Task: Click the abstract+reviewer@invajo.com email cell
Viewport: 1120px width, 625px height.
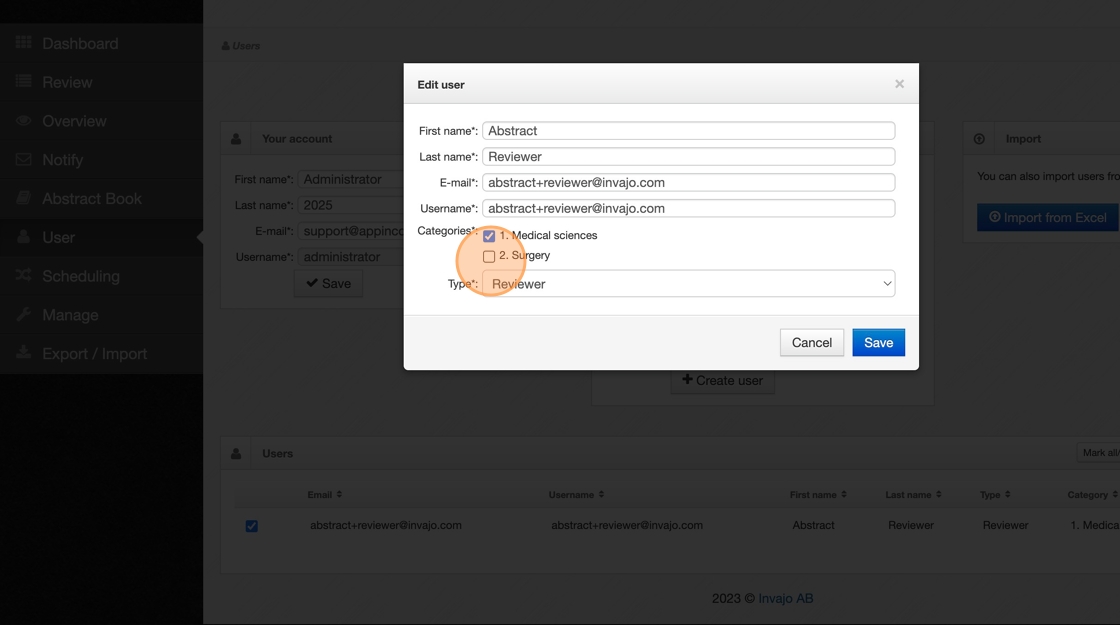Action: click(x=386, y=525)
